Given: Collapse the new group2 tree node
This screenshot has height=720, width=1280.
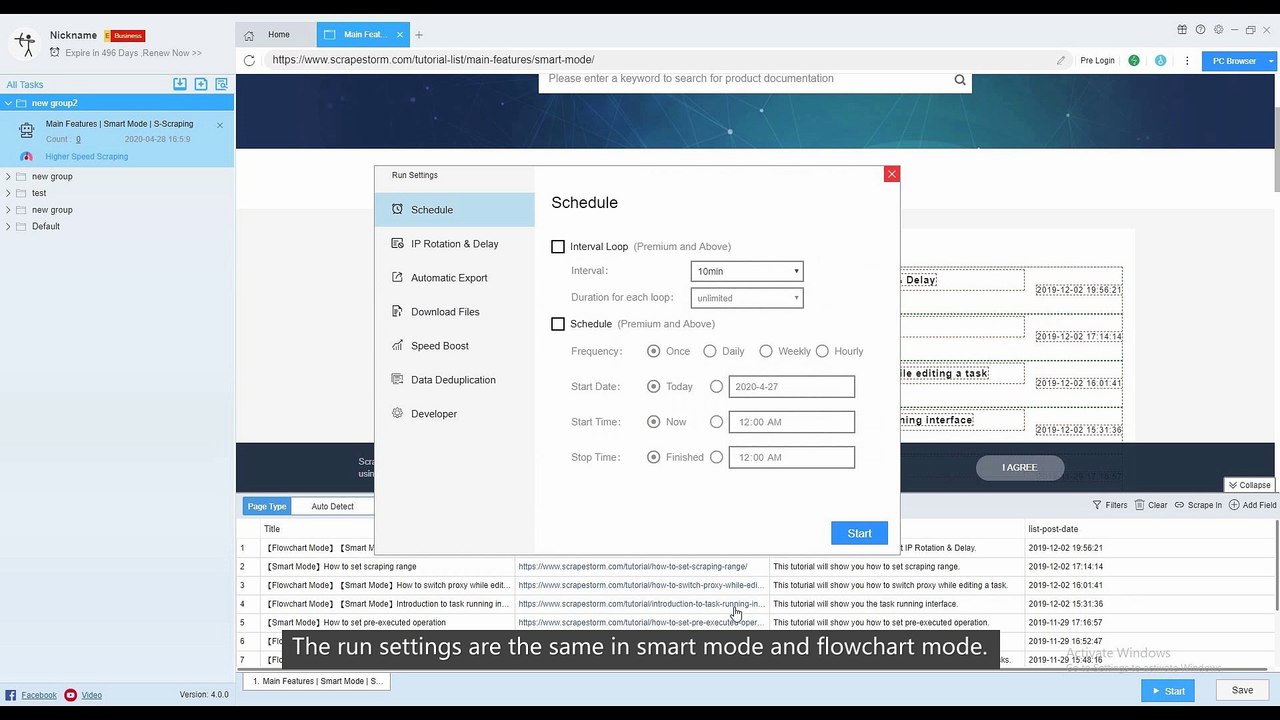Looking at the screenshot, I should (x=9, y=103).
